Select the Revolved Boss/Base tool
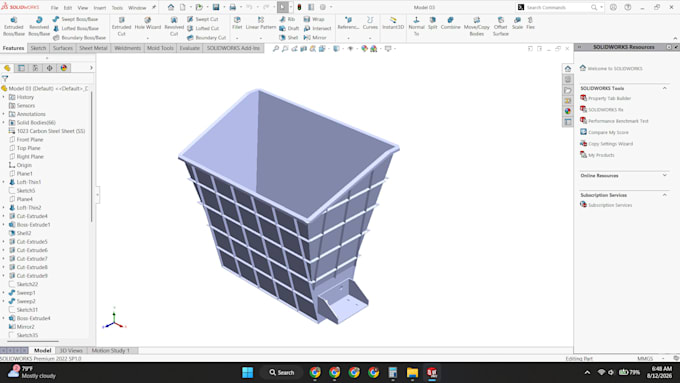Screen dimensions: 680x383 [39, 26]
